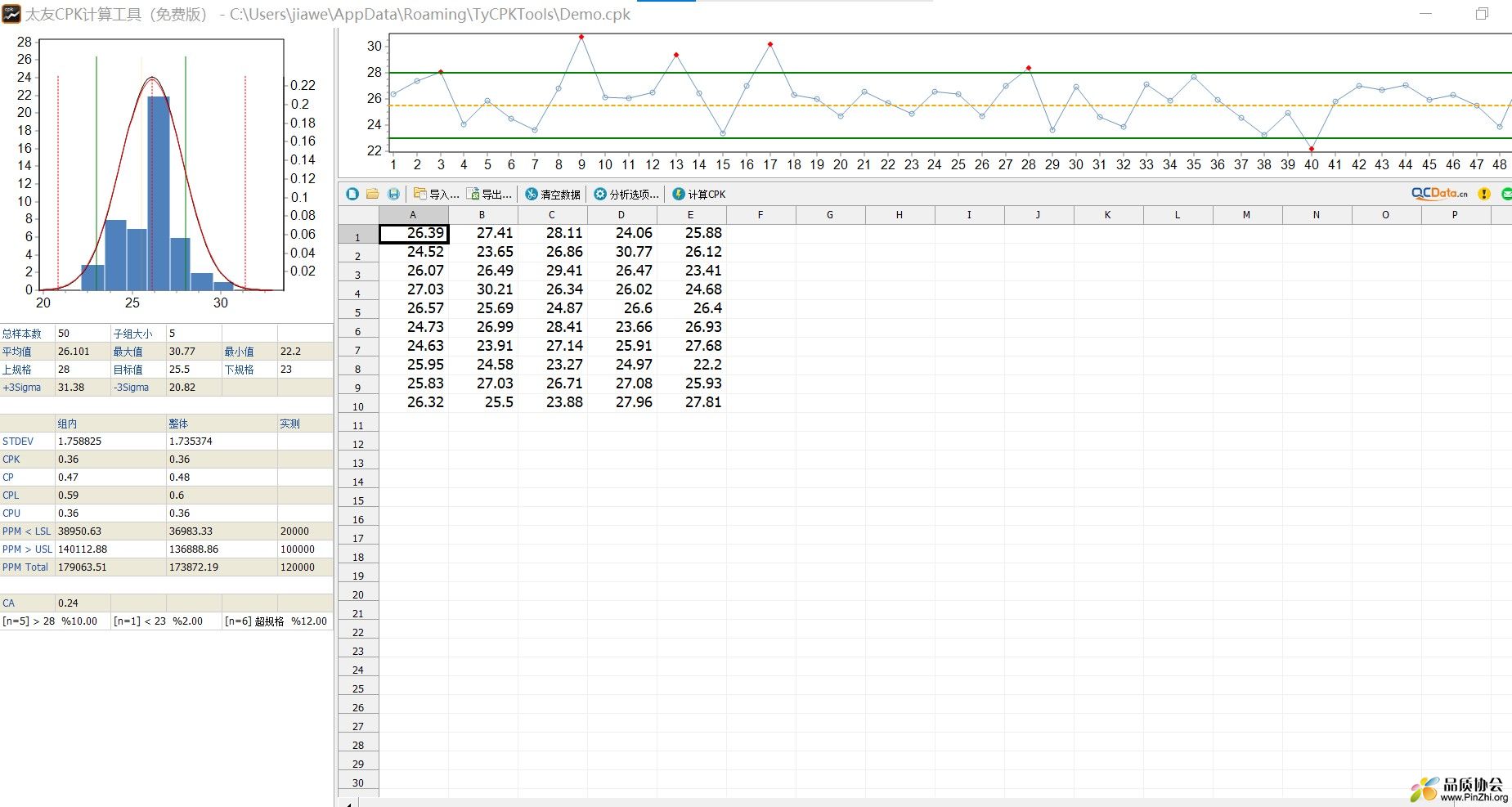1512x807 pixels.
Task: Click the 导出 export button
Action: (489, 194)
